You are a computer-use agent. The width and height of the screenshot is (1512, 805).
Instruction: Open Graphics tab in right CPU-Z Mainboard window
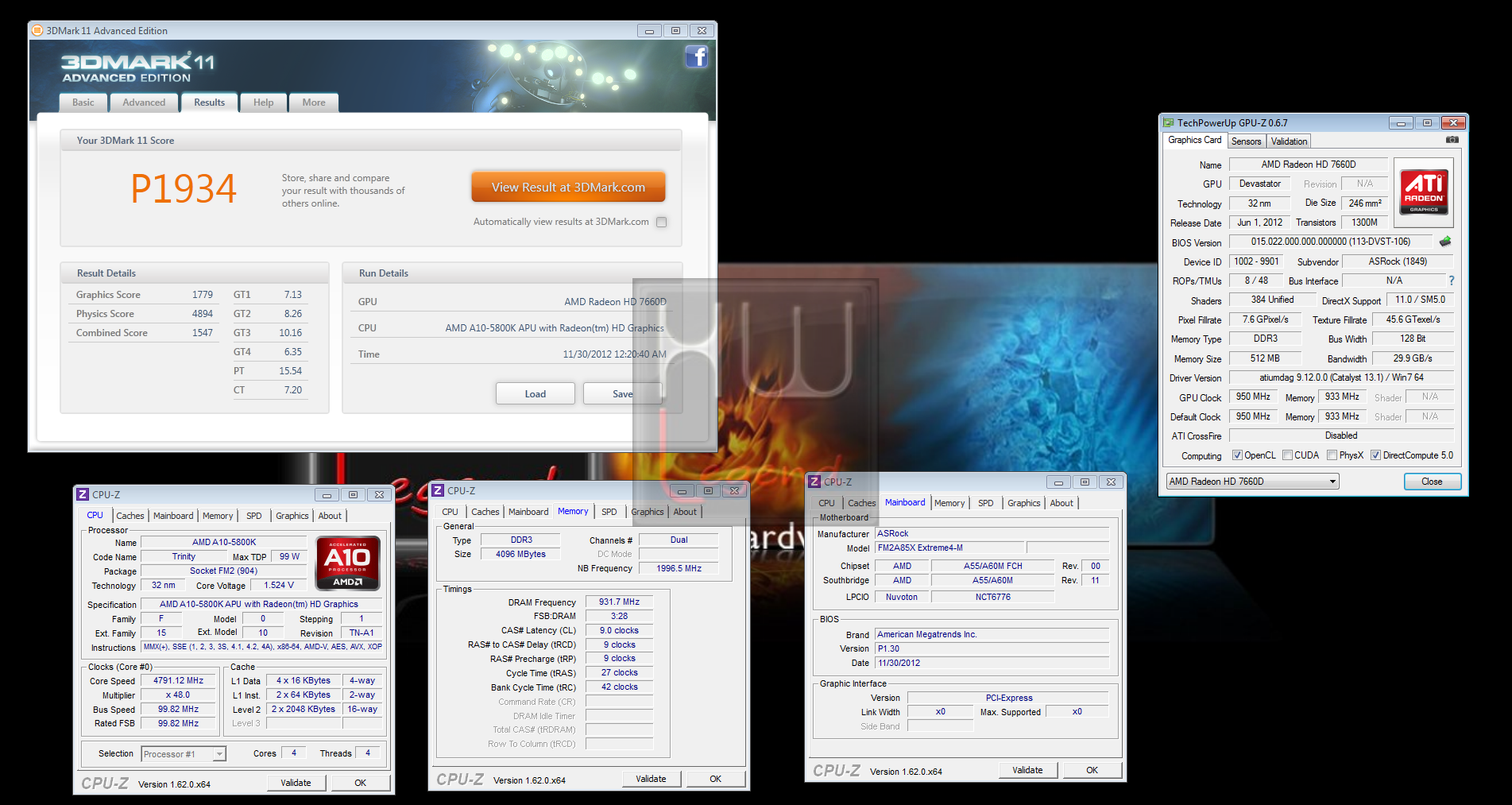point(1024,503)
